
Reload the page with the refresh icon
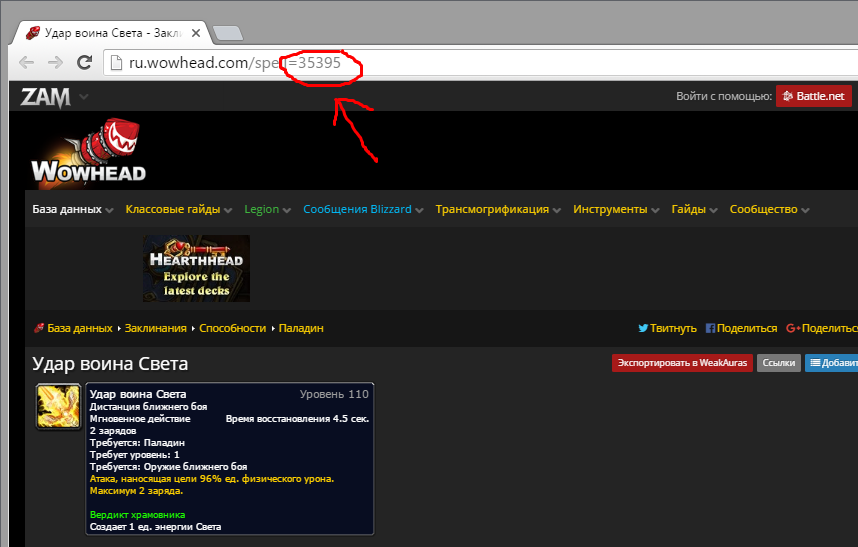coord(84,62)
